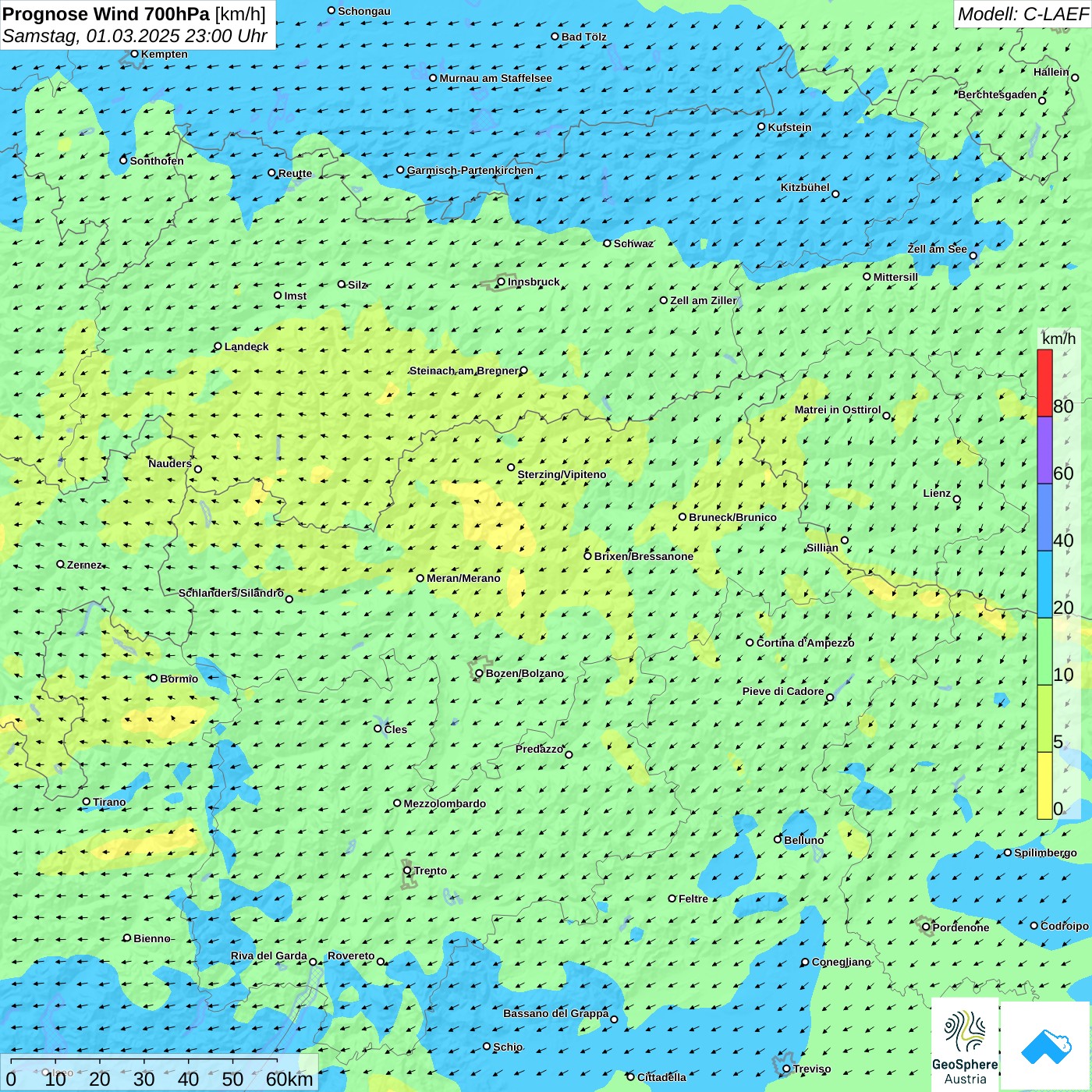The height and width of the screenshot is (1092, 1092).
Task: Click the Belluno label
Action: click(803, 840)
